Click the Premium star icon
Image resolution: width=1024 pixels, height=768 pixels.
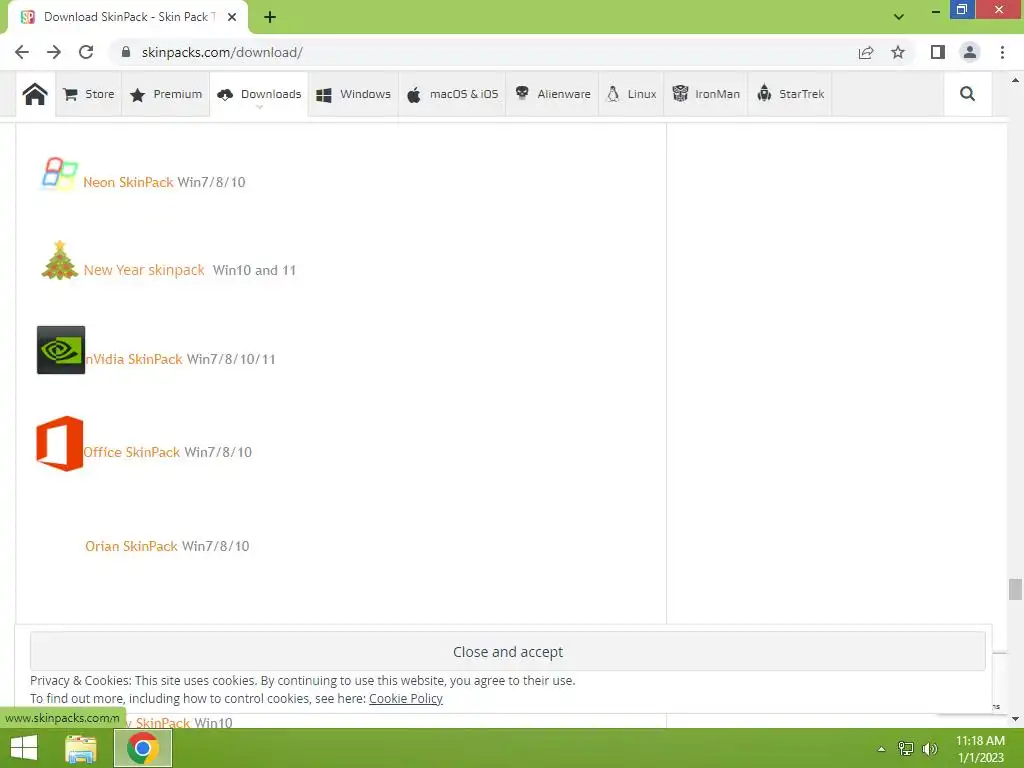[x=137, y=95]
